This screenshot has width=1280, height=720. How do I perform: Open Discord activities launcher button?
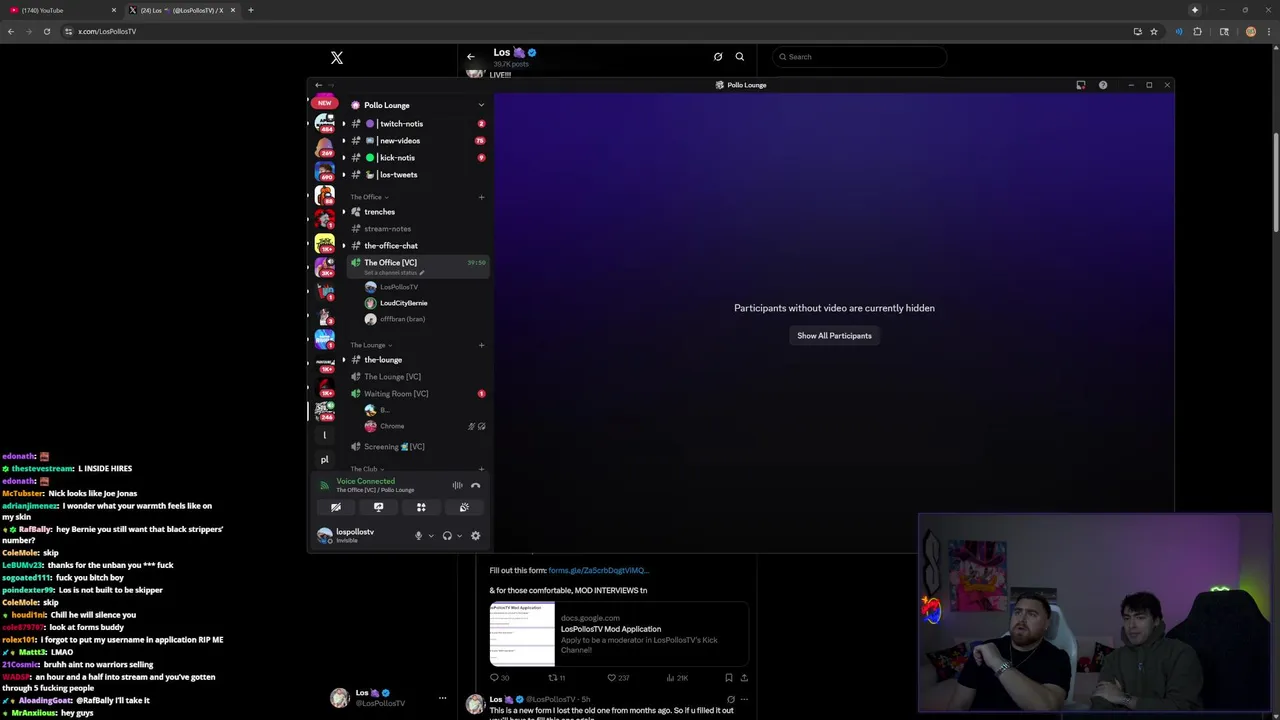click(x=421, y=507)
